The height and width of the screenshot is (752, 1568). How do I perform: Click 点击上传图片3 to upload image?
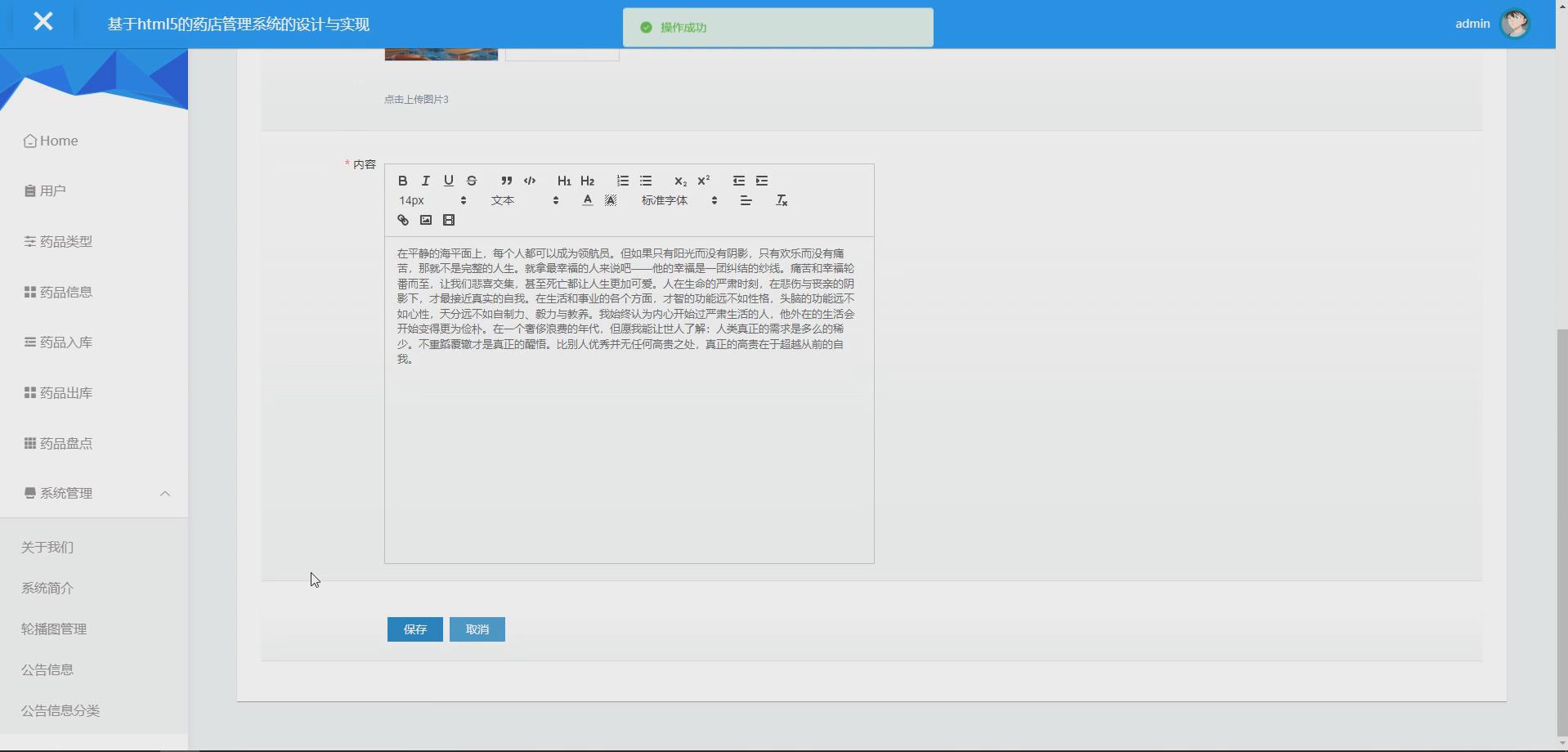click(x=416, y=99)
